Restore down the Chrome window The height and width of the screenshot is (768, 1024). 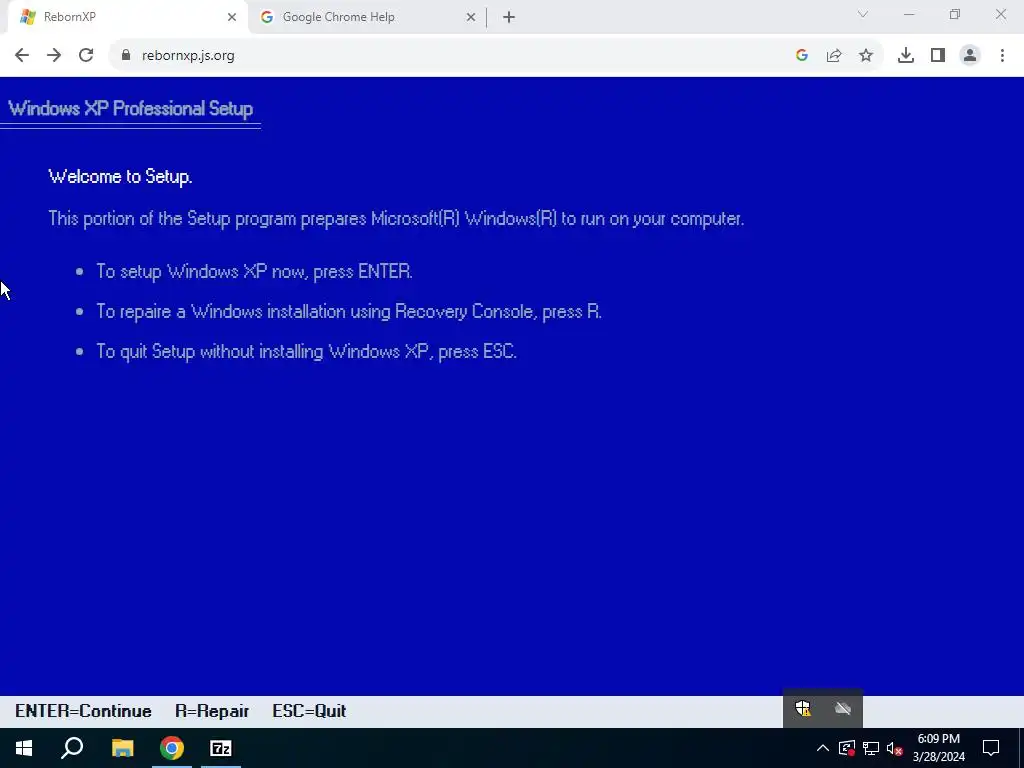955,14
